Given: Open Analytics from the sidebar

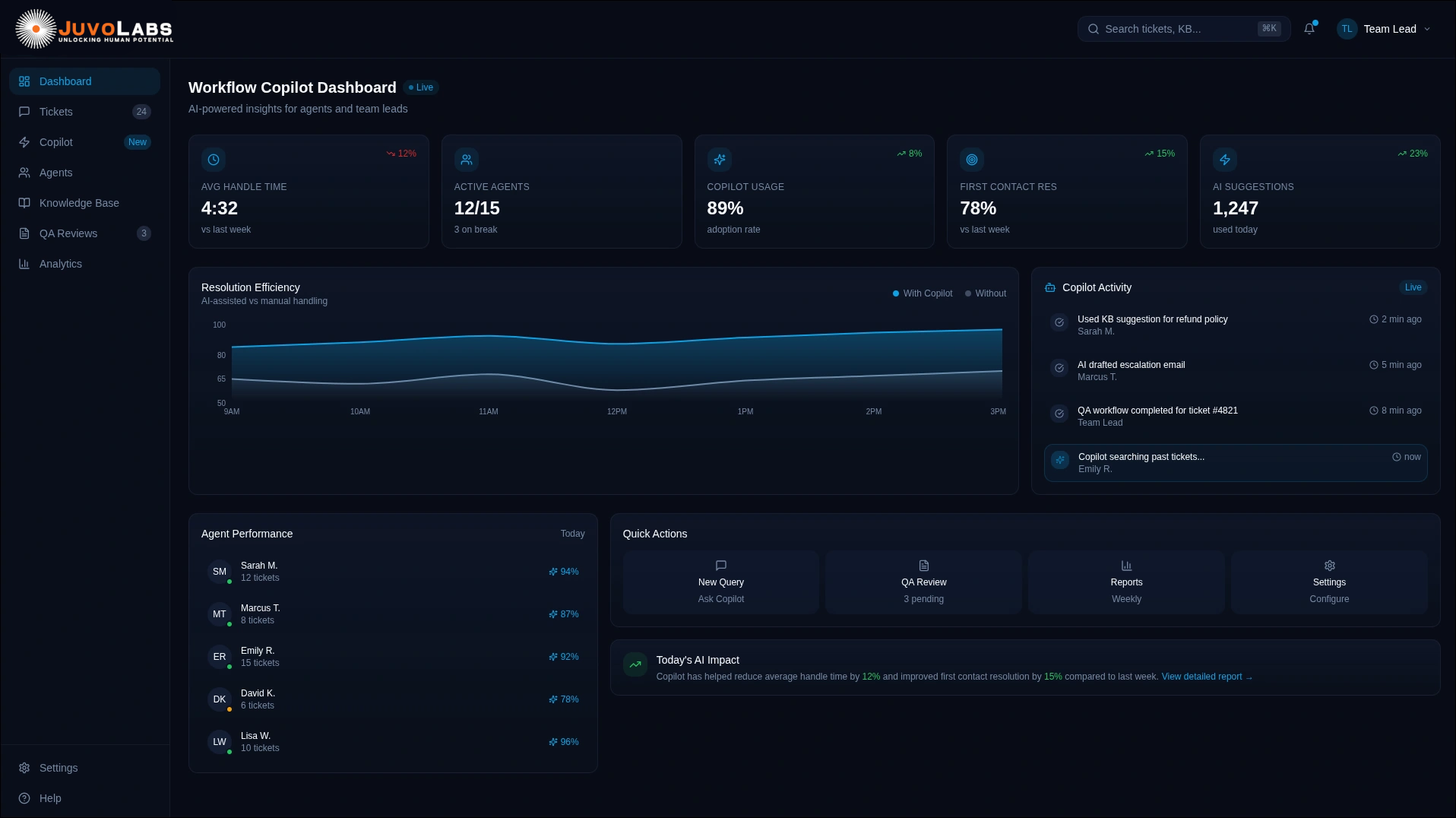Looking at the screenshot, I should 61,264.
